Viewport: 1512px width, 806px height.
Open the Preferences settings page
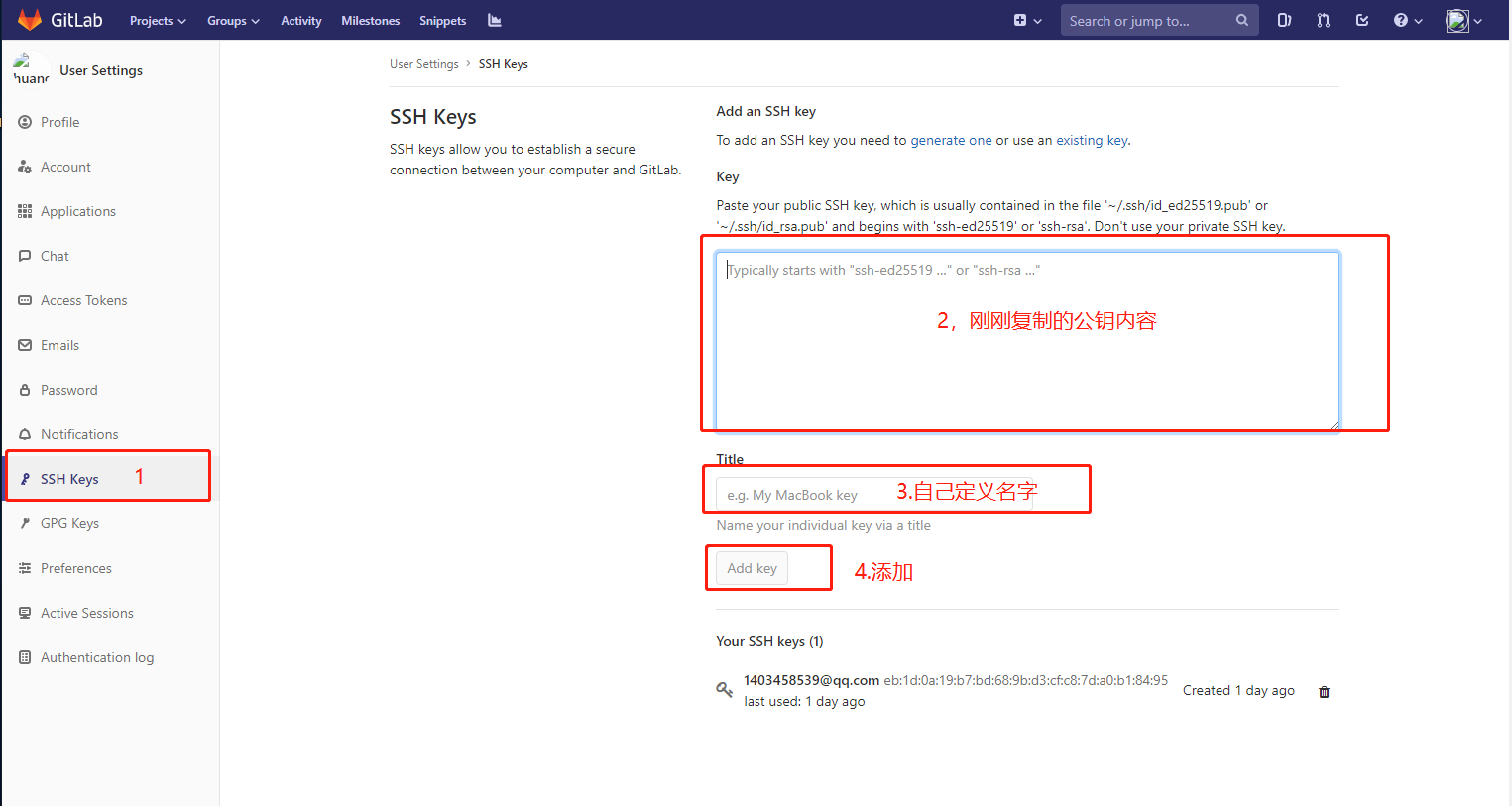(75, 568)
